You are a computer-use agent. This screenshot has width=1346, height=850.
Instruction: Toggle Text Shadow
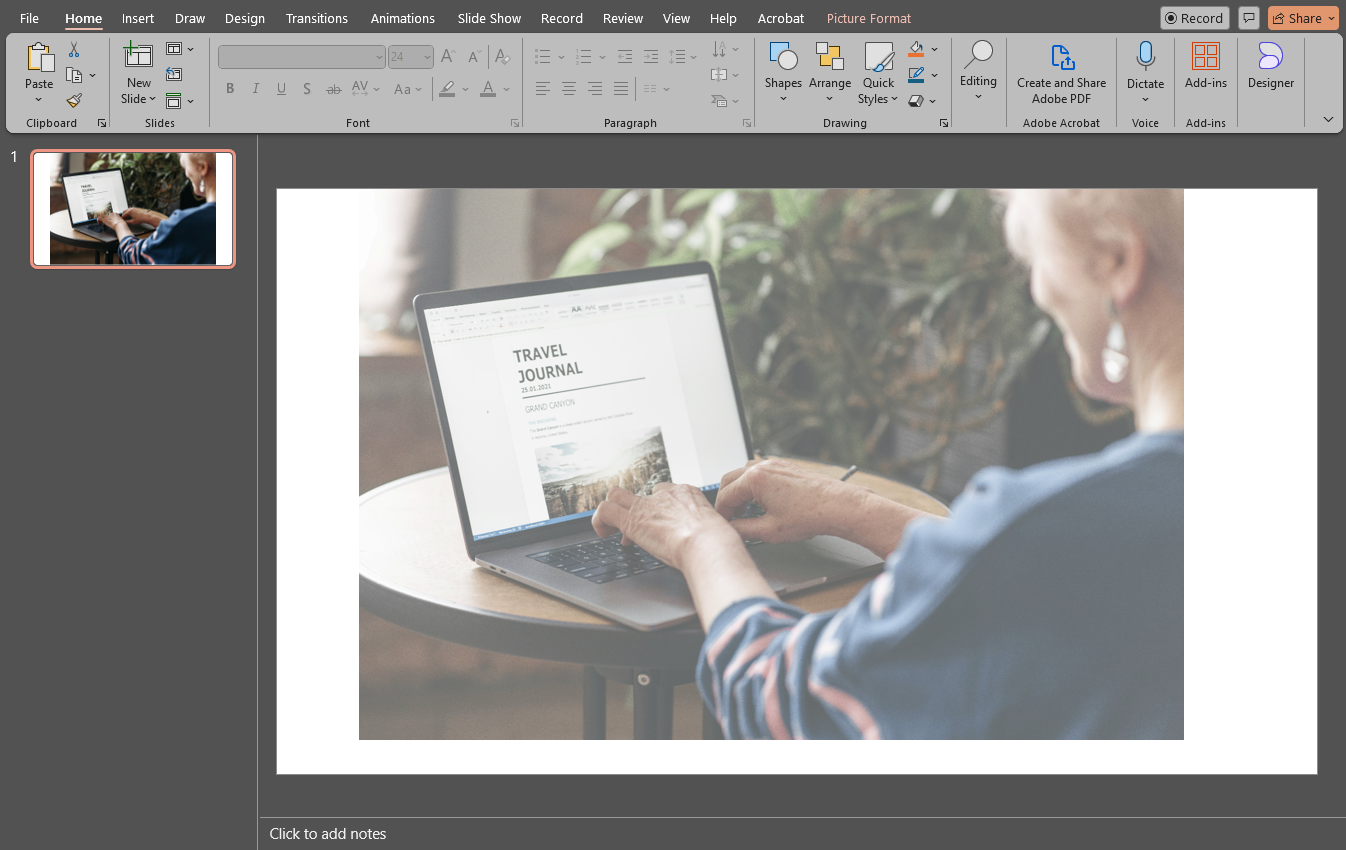(307, 89)
